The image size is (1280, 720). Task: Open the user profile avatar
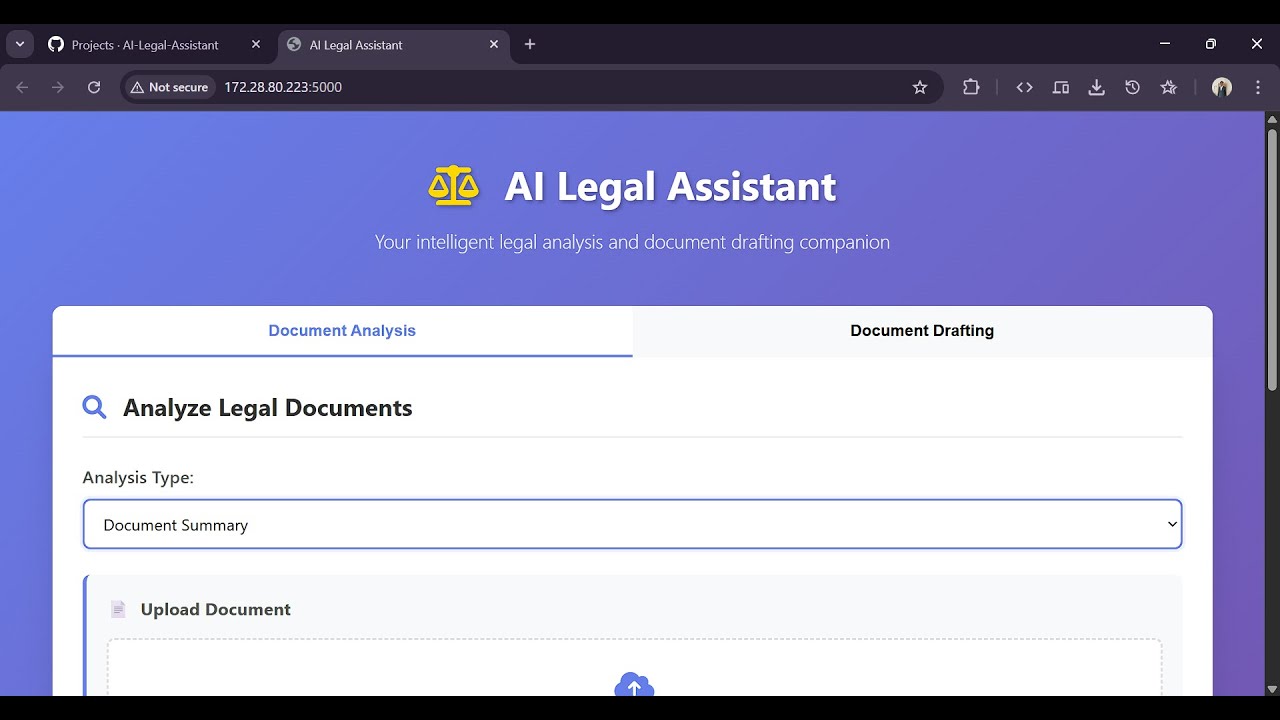pyautogui.click(x=1222, y=87)
